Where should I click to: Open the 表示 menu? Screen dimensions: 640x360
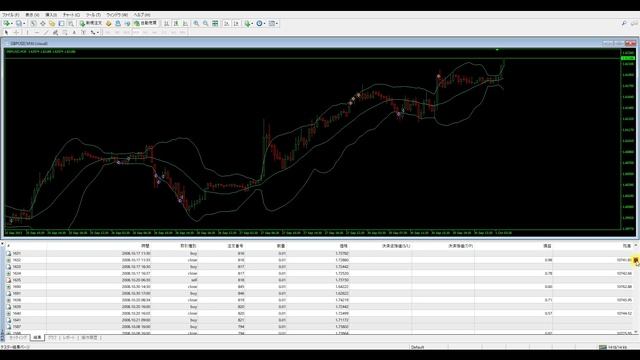click(32, 15)
